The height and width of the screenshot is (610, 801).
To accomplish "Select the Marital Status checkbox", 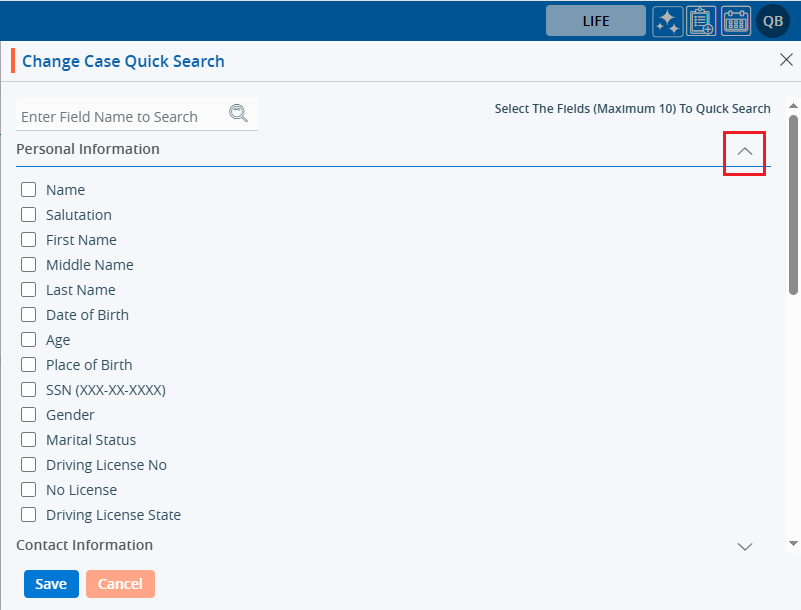I will [29, 440].
